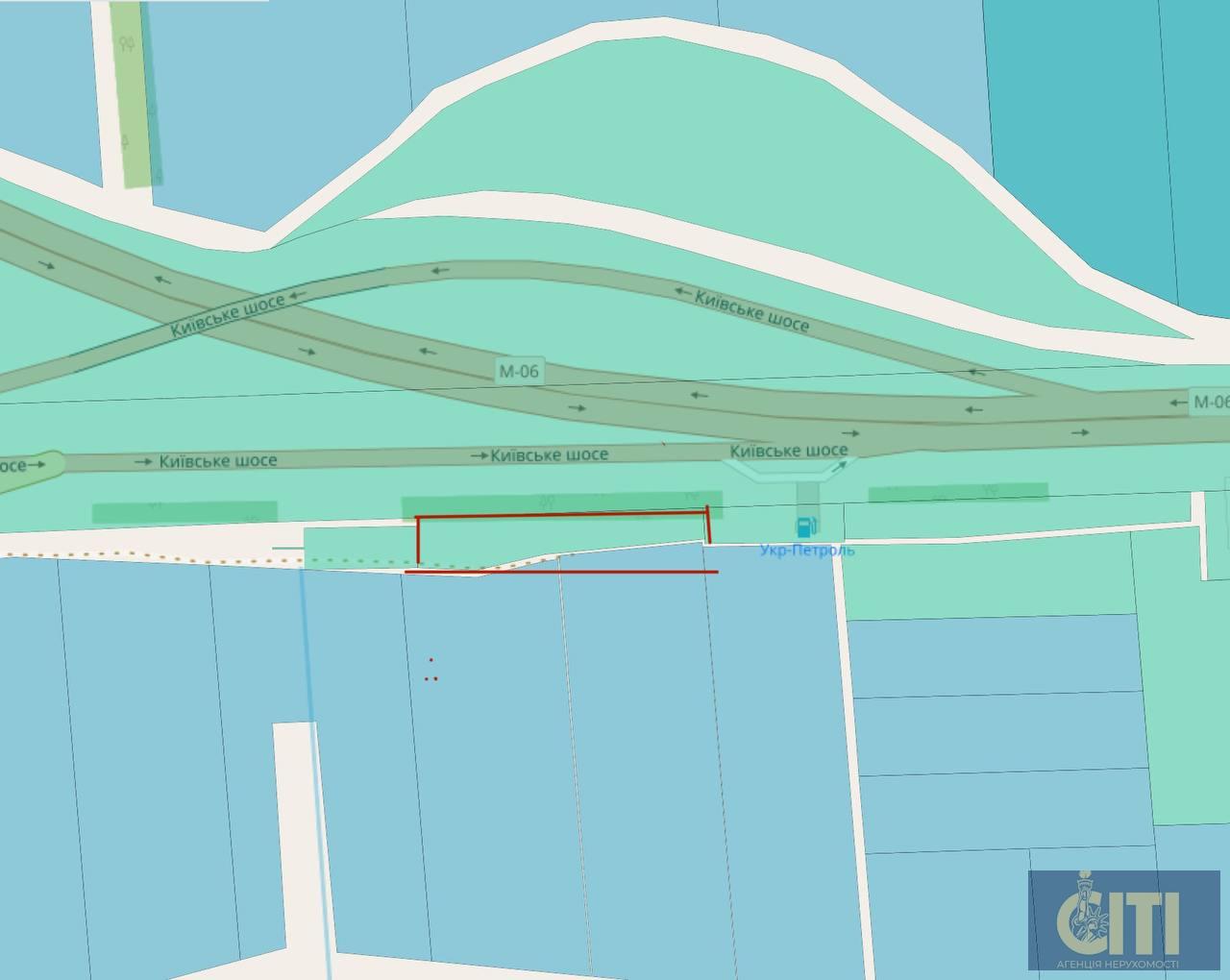Click the M-06 shield at the right edge
1230x980 pixels.
click(x=1209, y=402)
